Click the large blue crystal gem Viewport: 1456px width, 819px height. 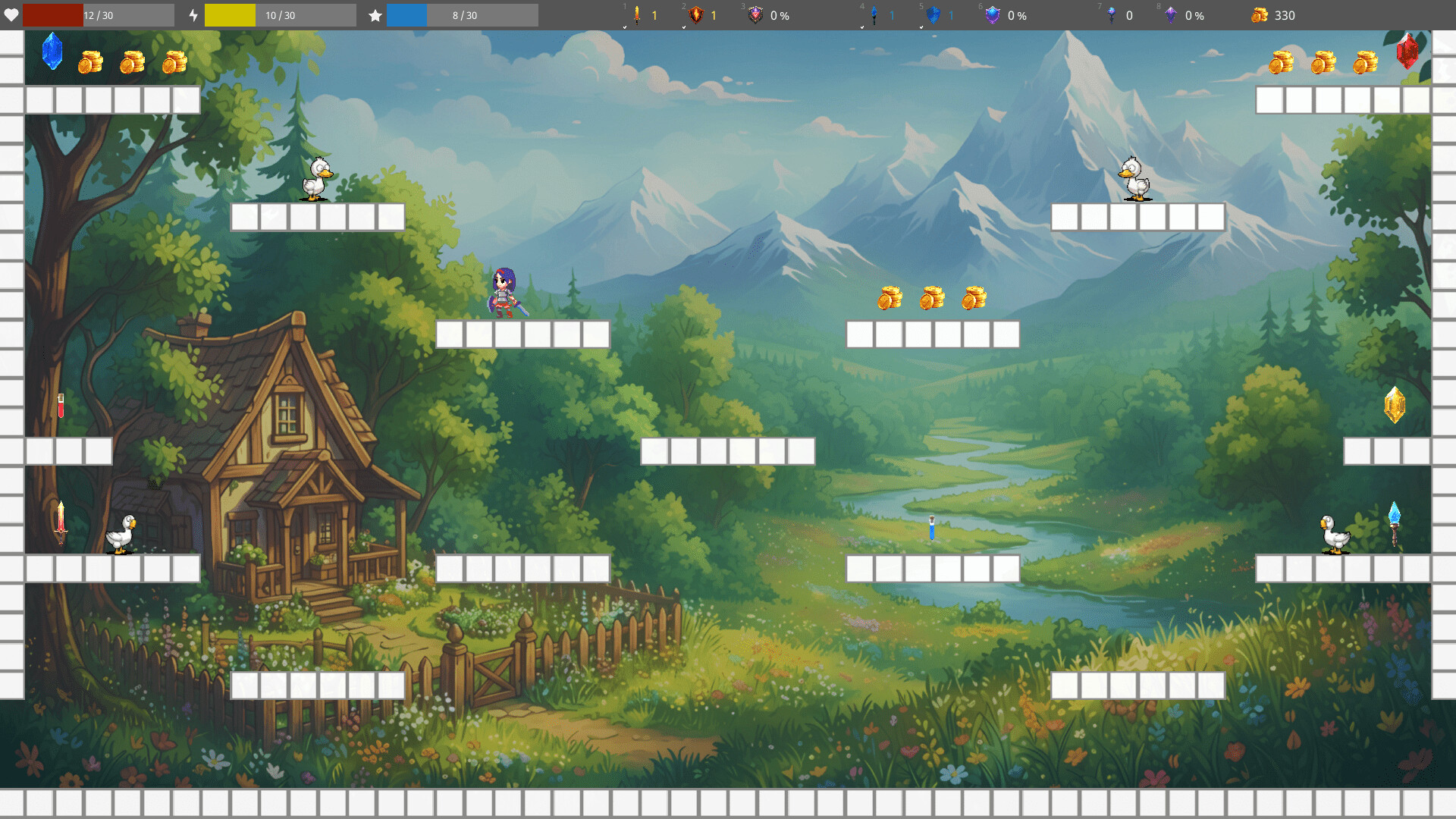tap(52, 52)
